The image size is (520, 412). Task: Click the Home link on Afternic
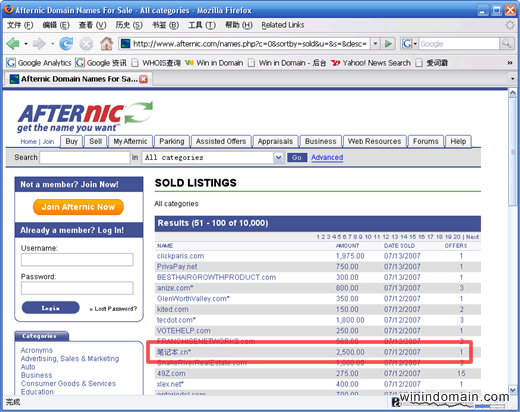click(x=28, y=141)
